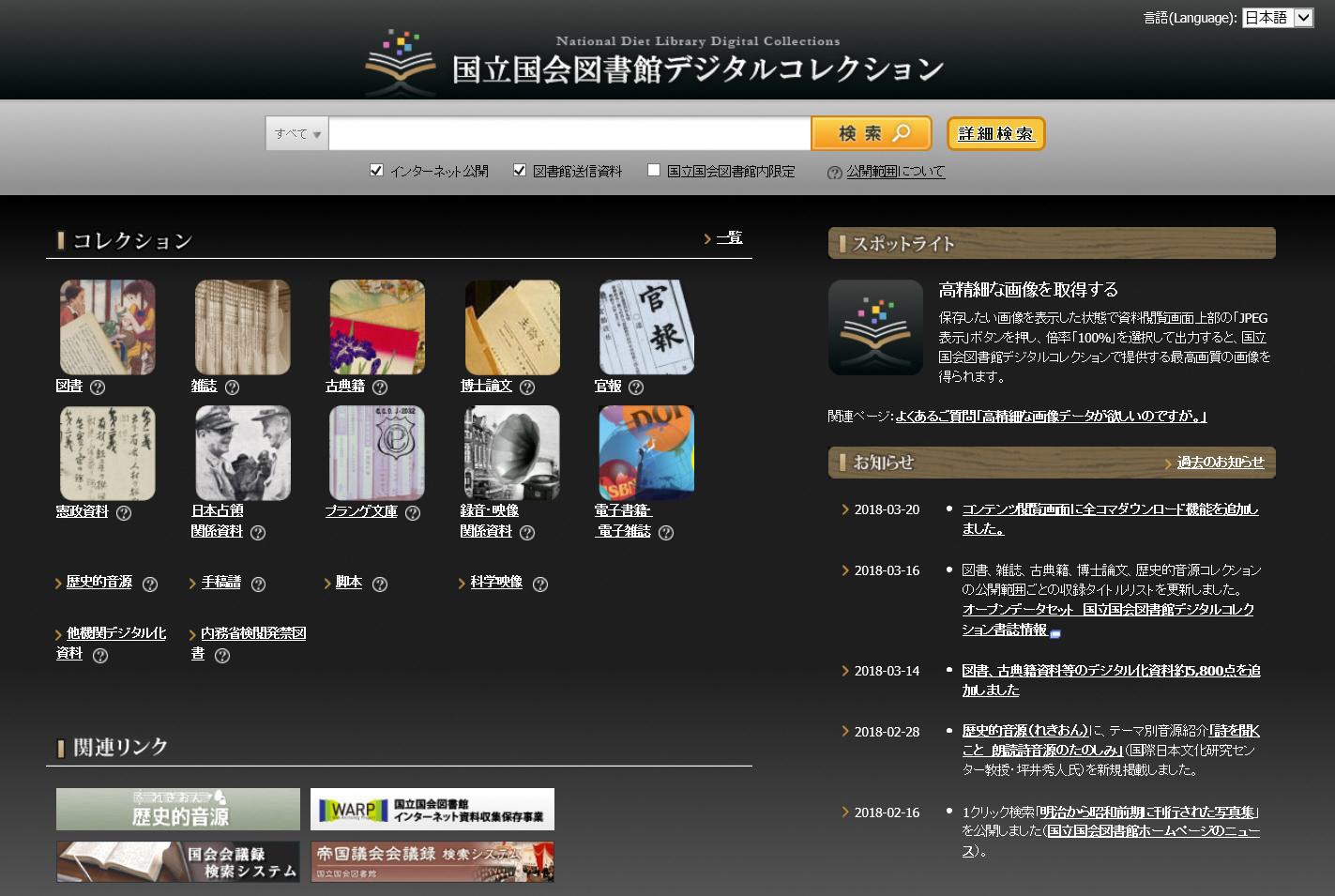Open the 2018-03-14 5,800点 digitized materials link
Viewport: 1335px width, 896px height.
coord(1111,680)
